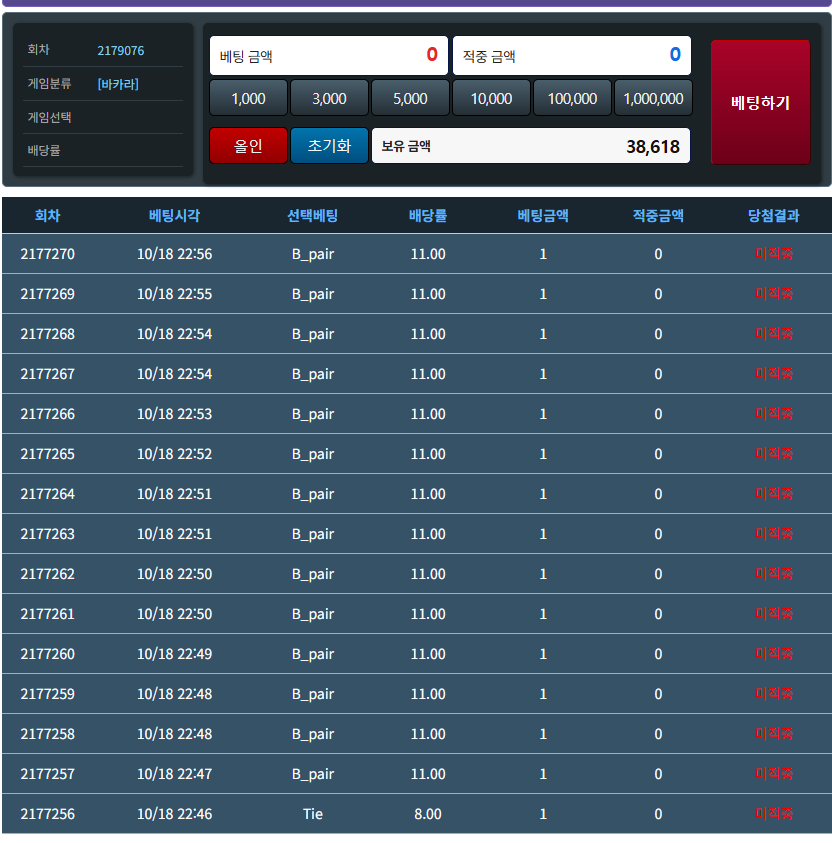Click round number 2177259
The image size is (832, 843).
(x=47, y=694)
